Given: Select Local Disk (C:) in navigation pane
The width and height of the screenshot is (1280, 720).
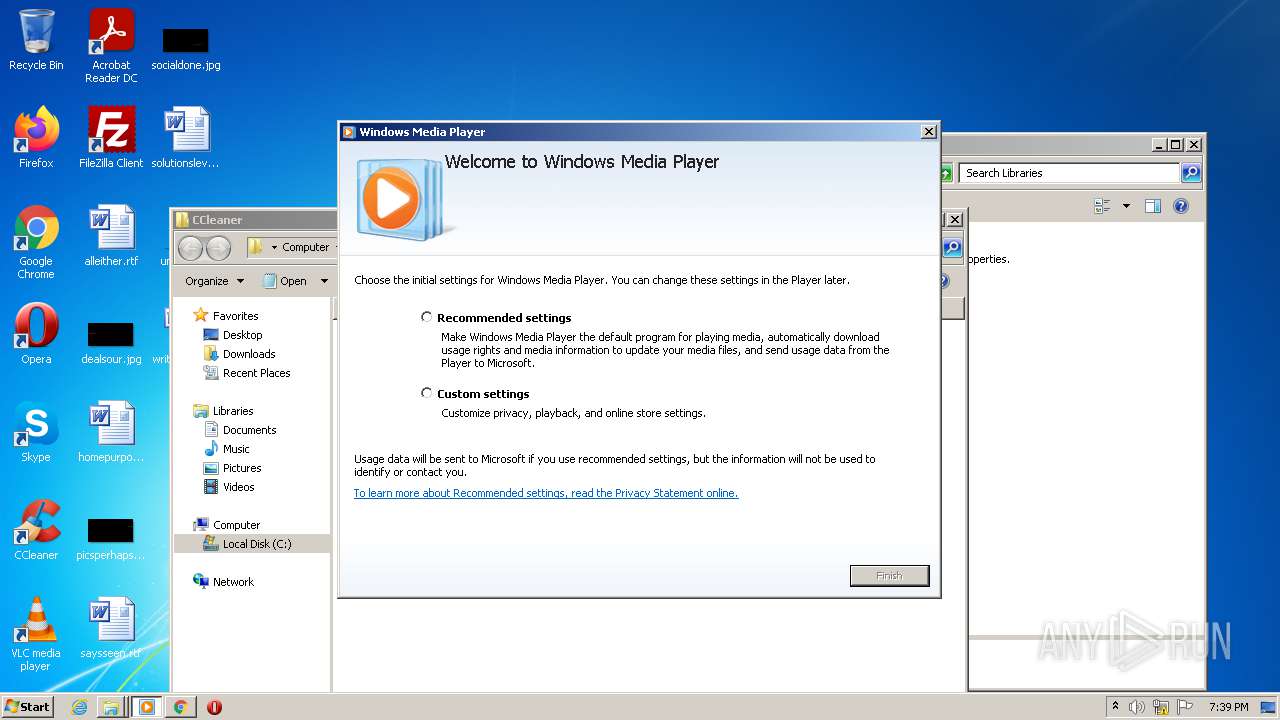Looking at the screenshot, I should [257, 544].
